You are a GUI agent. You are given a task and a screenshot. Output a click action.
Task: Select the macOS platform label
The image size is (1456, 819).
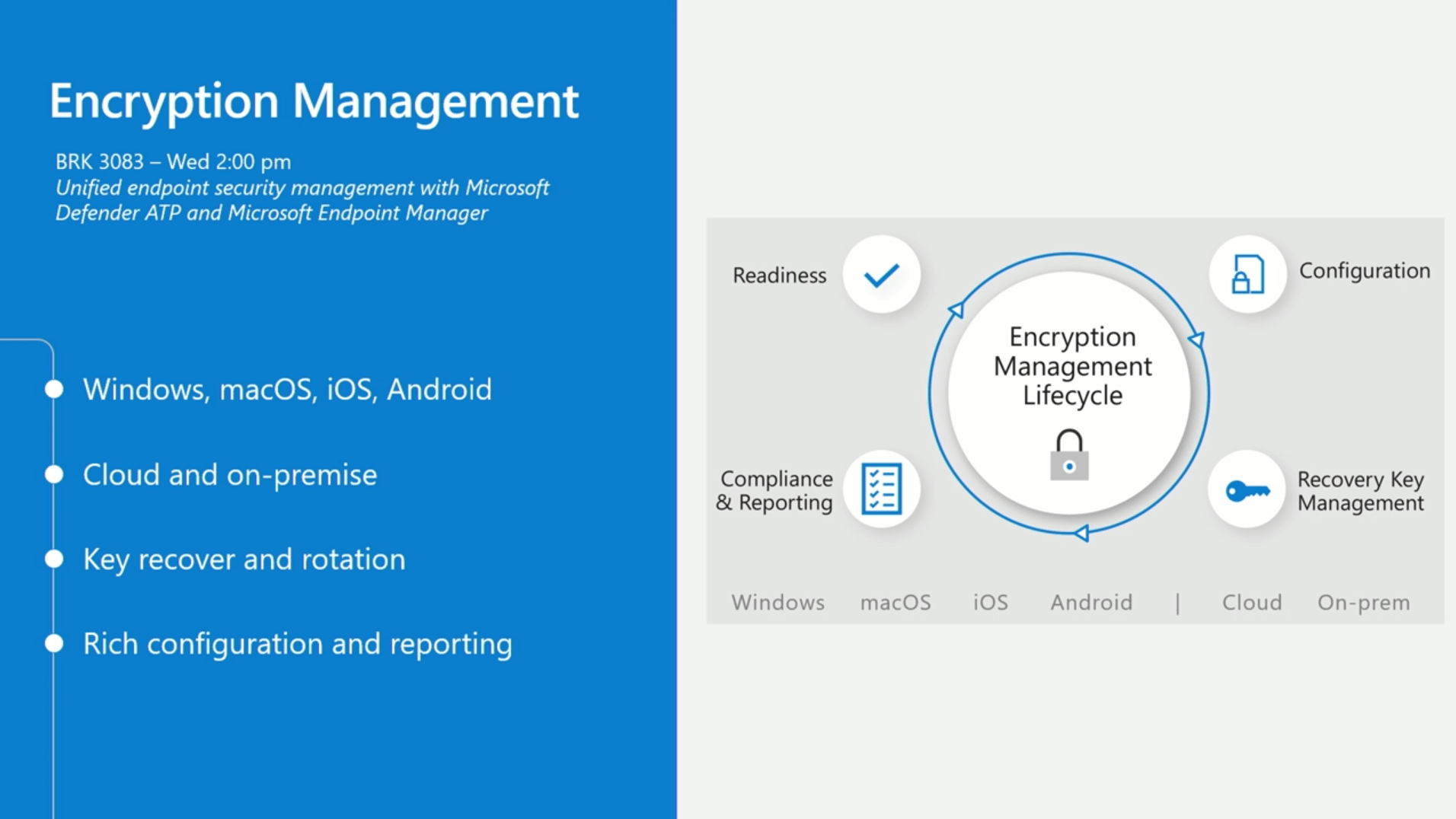point(896,602)
